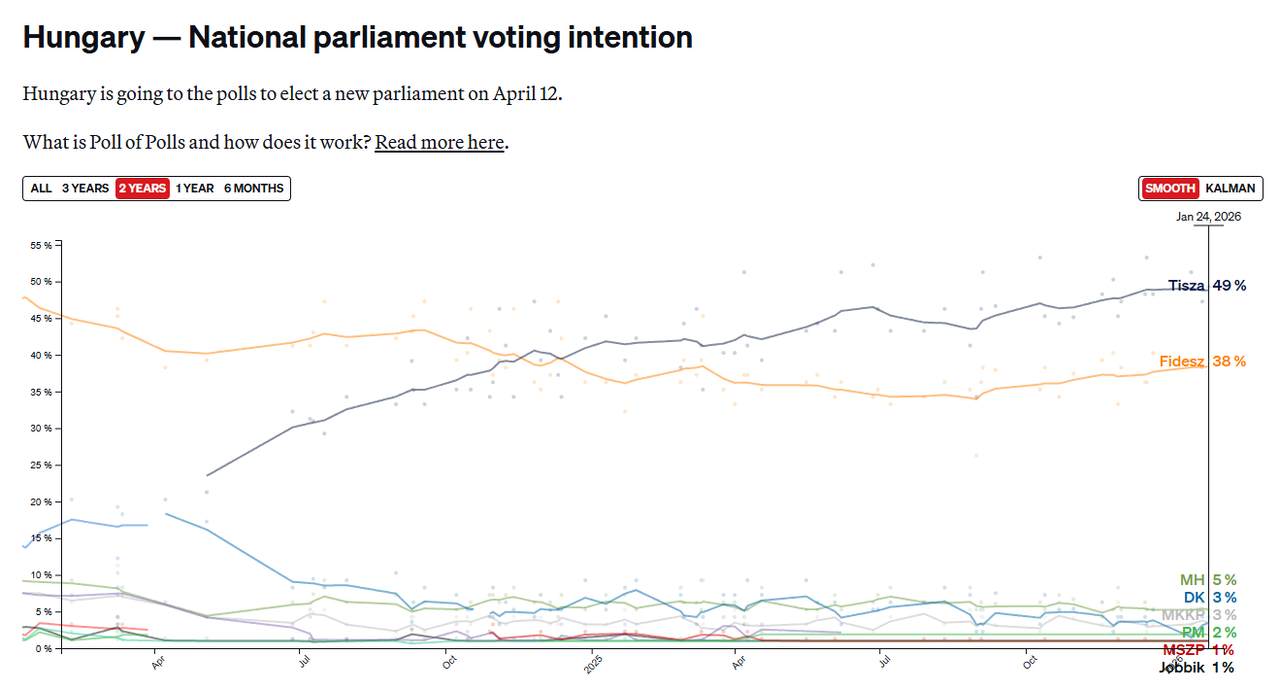Click the MKKP 3 % party label
1280x690 pixels.
[x=1198, y=615]
